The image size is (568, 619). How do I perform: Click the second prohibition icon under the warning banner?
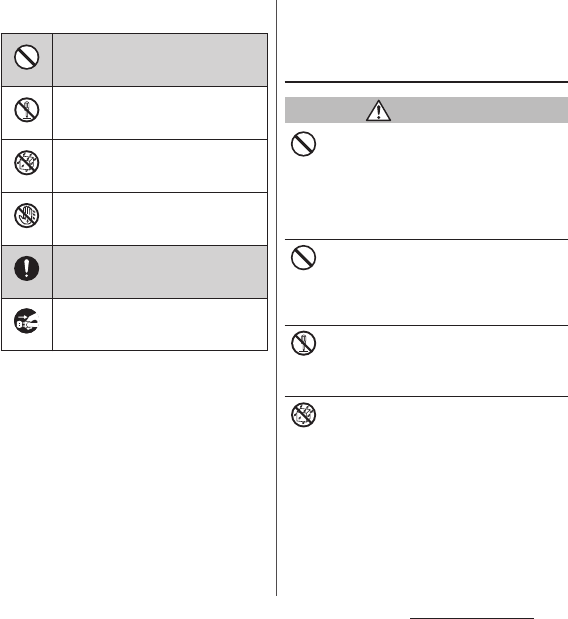(303, 258)
